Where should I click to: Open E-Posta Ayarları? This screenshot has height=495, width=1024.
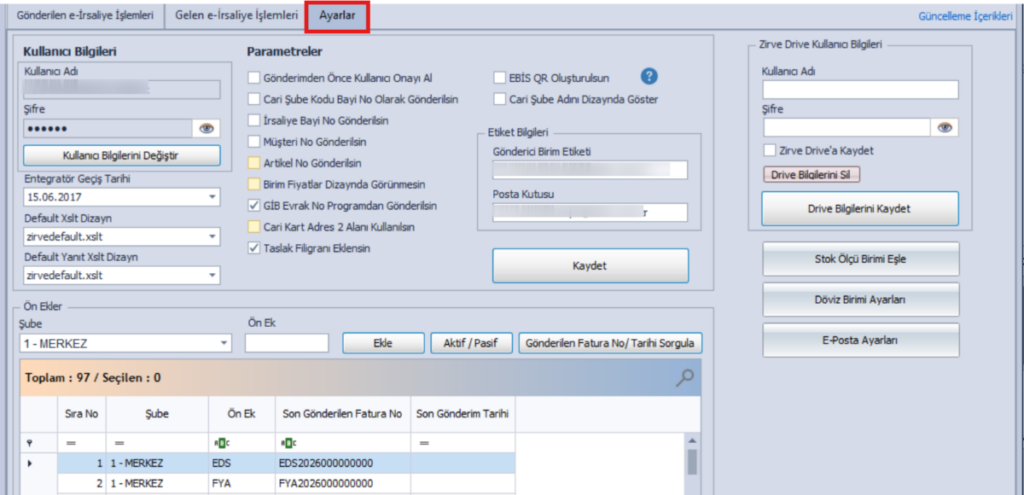click(x=860, y=340)
